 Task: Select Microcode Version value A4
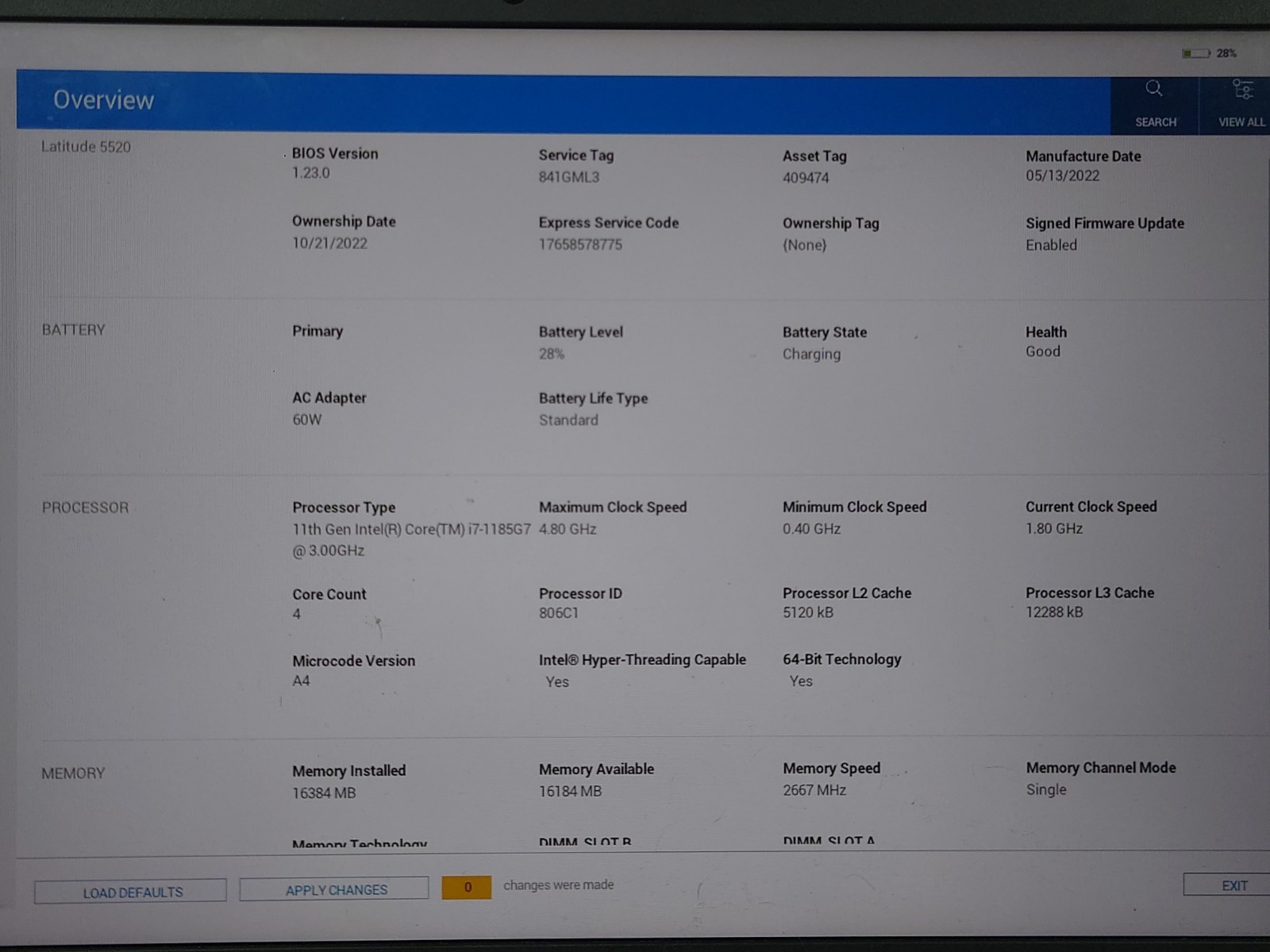click(301, 681)
